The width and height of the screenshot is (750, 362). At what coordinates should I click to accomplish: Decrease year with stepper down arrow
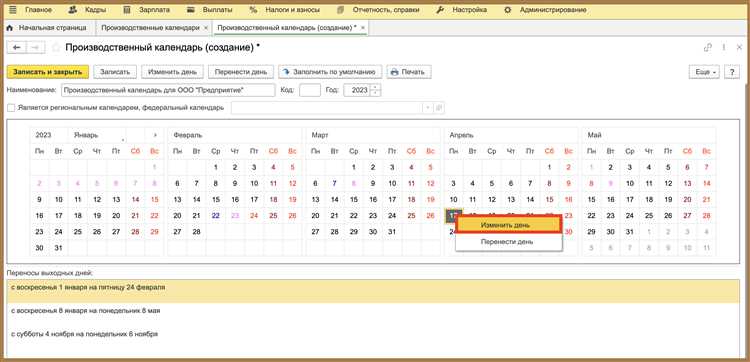375,93
